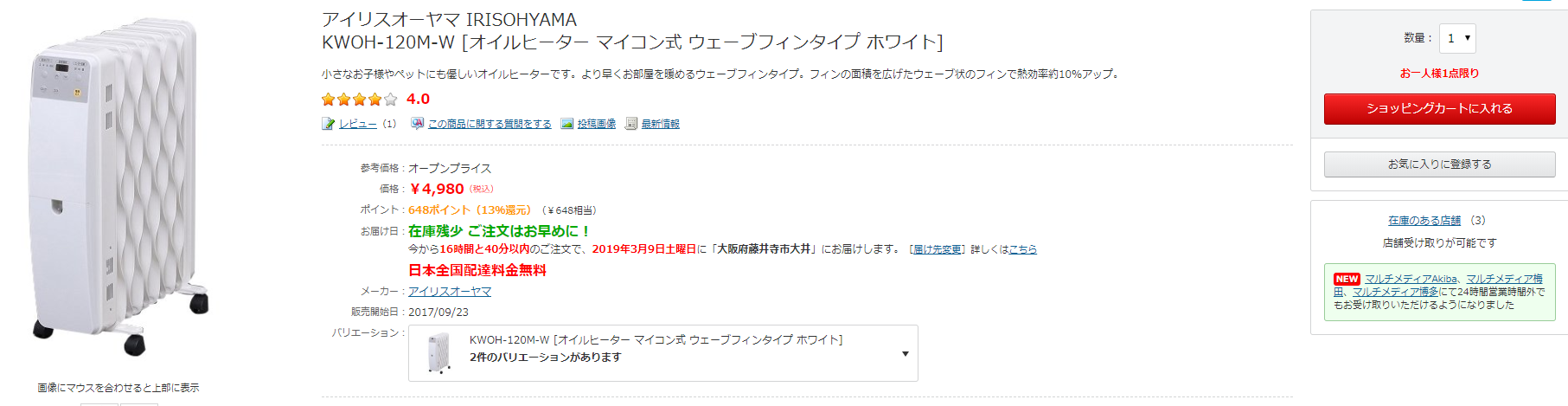Click the 最新情報 newspaper icon
1568x406 pixels.
[x=631, y=124]
